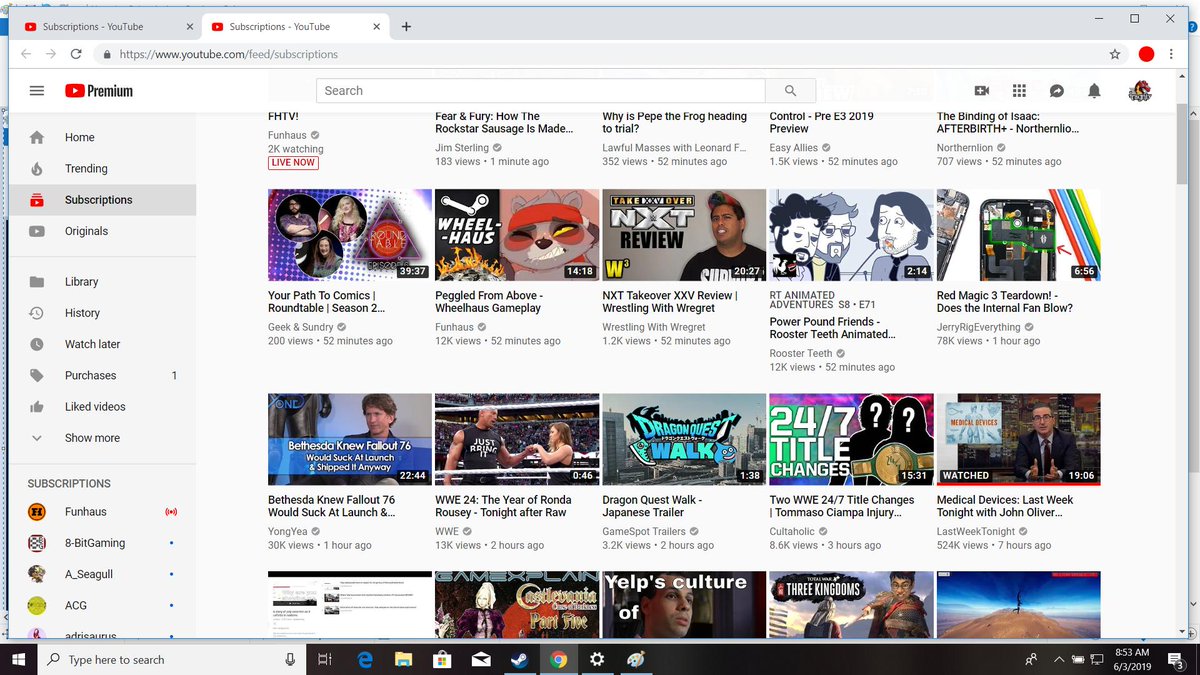This screenshot has height=675, width=1200.
Task: Open Bethesda Knew Fallout 76 thumbnail
Action: 350,439
